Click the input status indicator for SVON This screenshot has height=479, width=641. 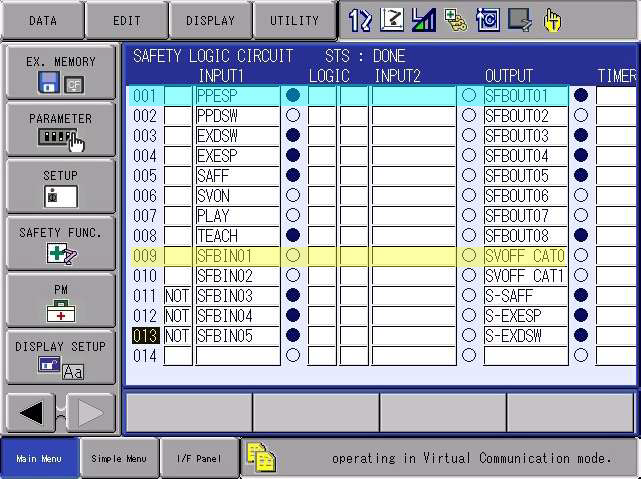pyautogui.click(x=293, y=195)
